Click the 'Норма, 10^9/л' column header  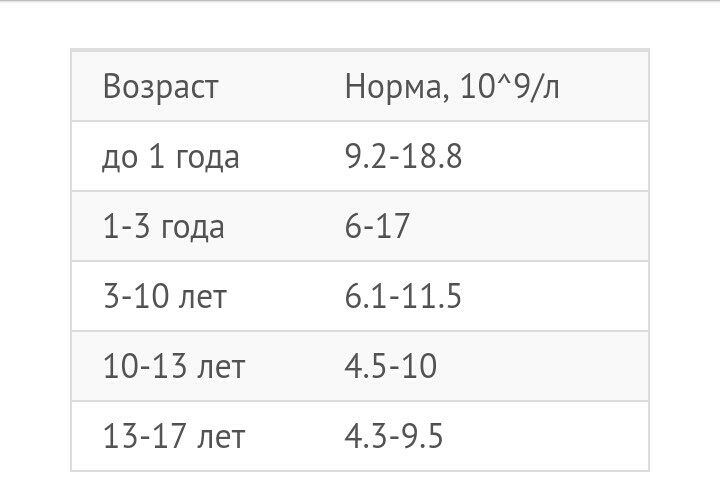point(452,86)
